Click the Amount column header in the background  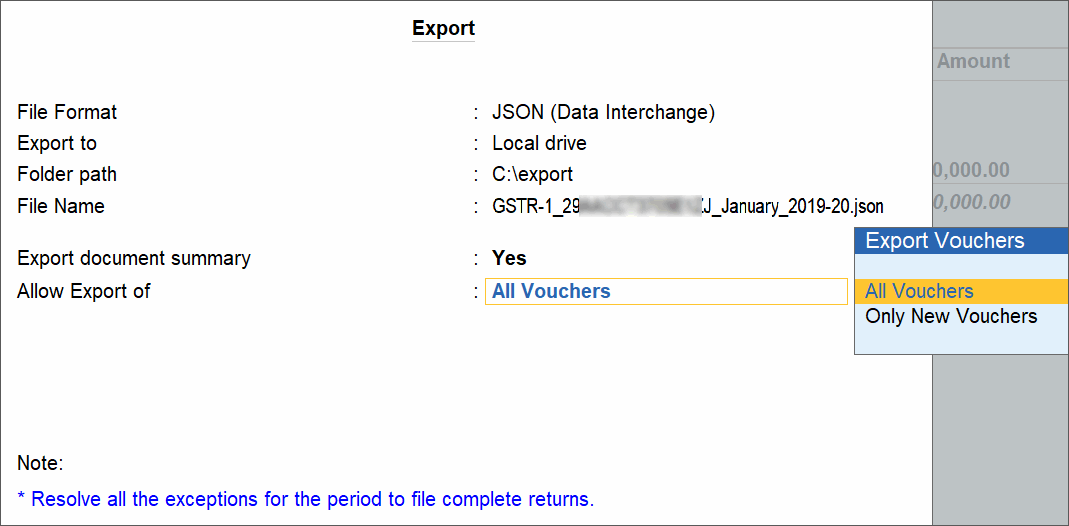(974, 61)
